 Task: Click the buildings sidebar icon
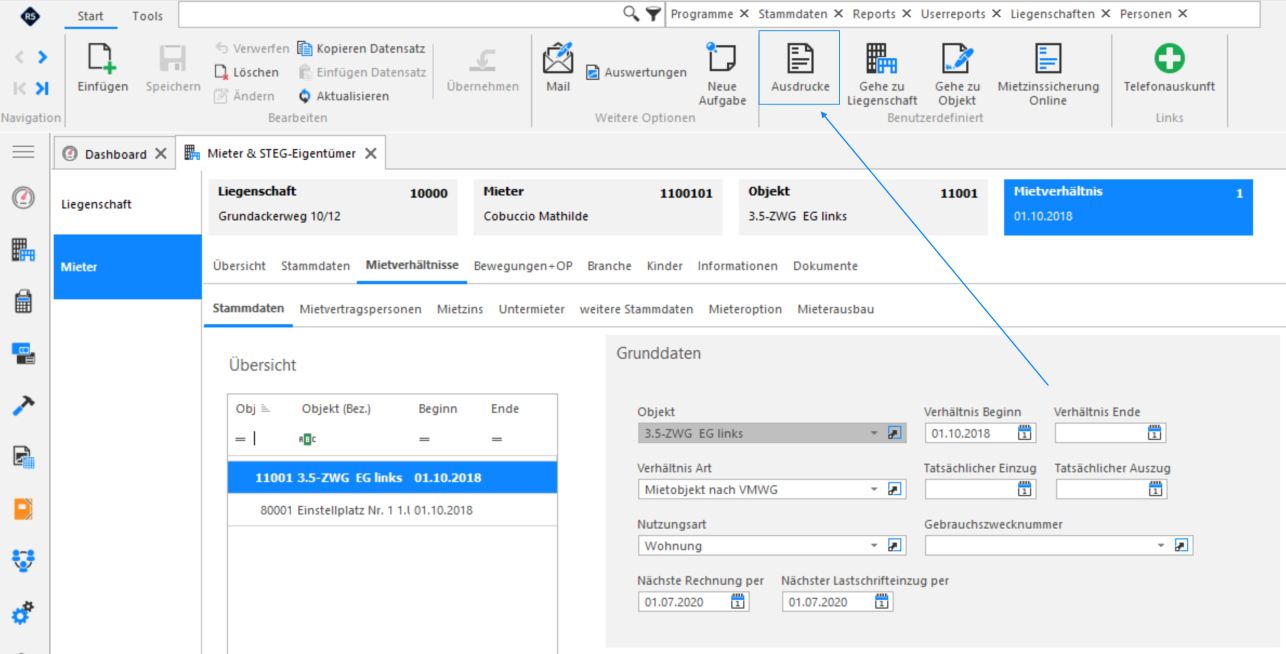tap(23, 250)
